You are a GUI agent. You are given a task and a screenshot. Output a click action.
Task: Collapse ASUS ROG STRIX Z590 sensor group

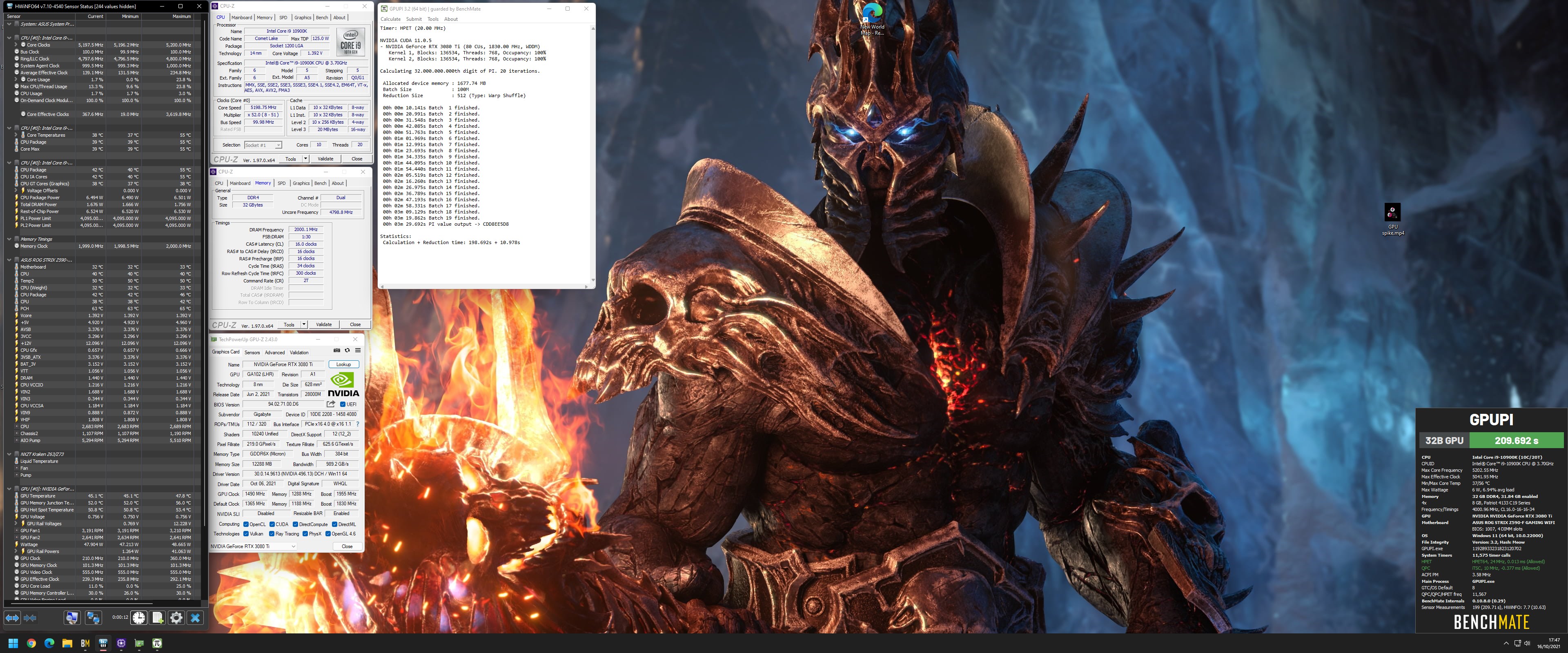tap(9, 260)
